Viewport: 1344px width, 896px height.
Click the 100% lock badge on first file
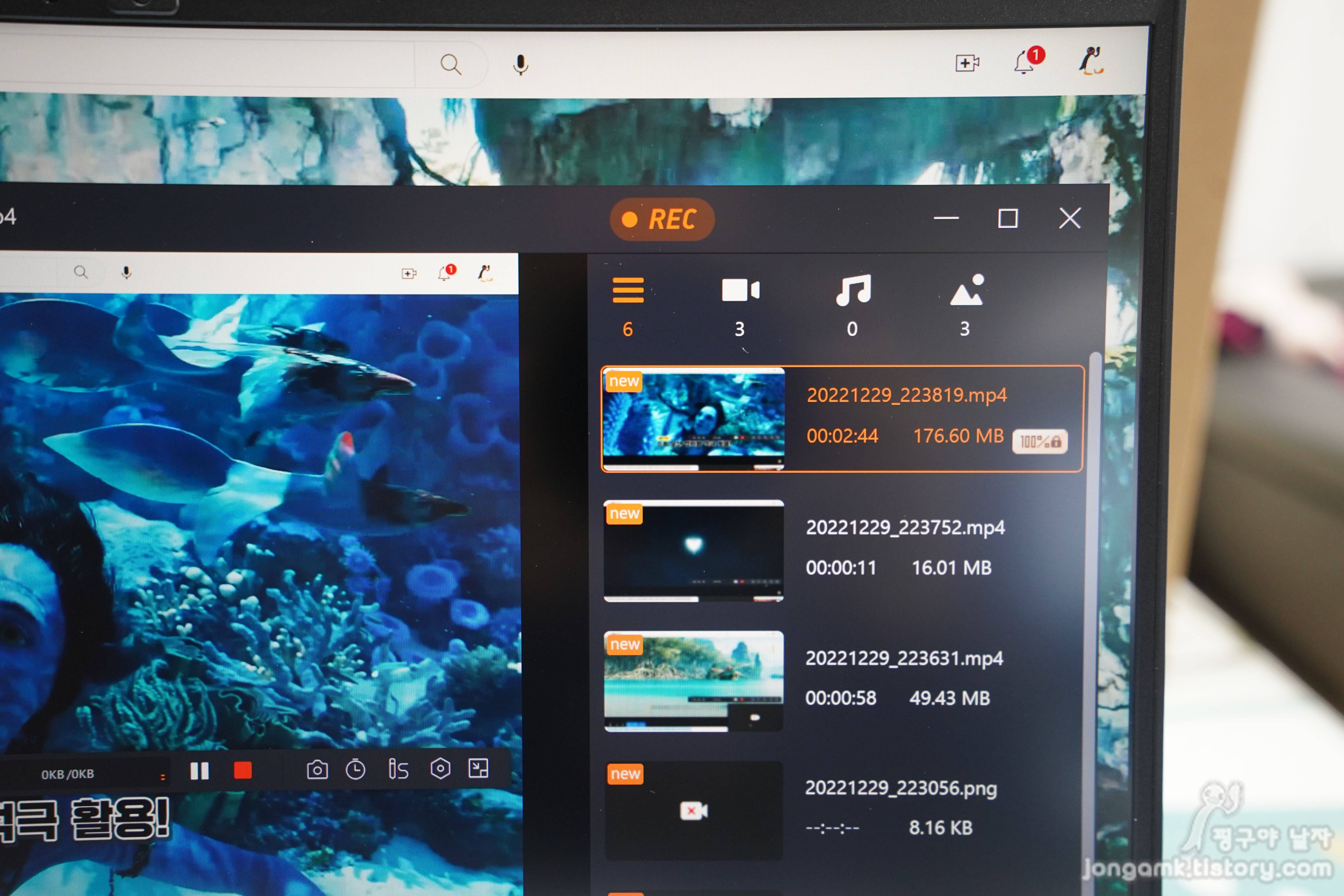pyautogui.click(x=1039, y=441)
